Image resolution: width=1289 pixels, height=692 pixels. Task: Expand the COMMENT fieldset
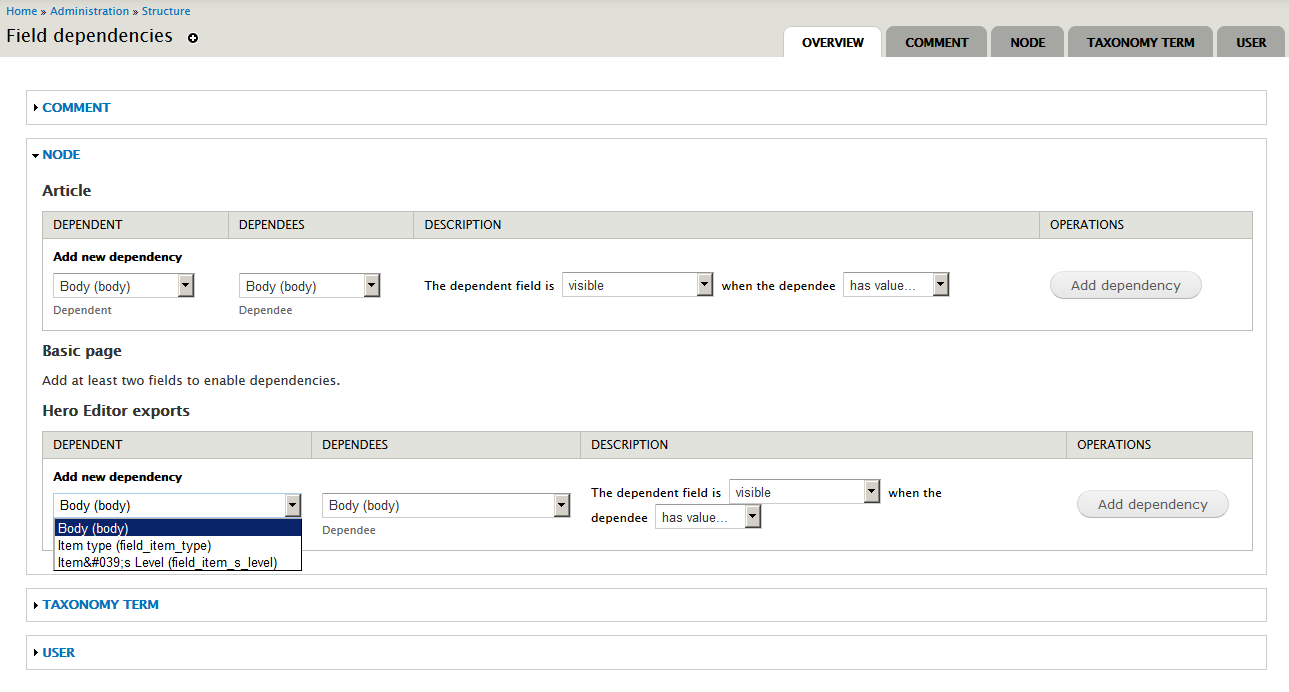click(76, 107)
